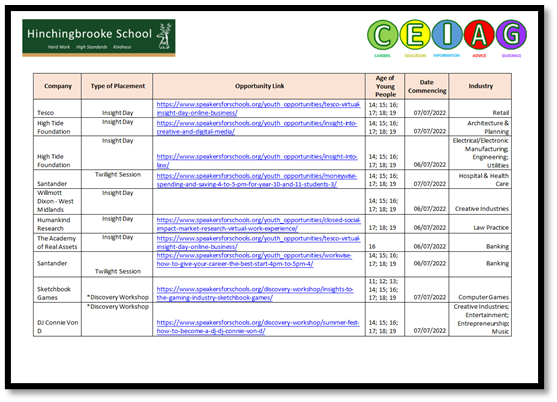
Task: Click the Tesco company cell
Action: point(58,109)
